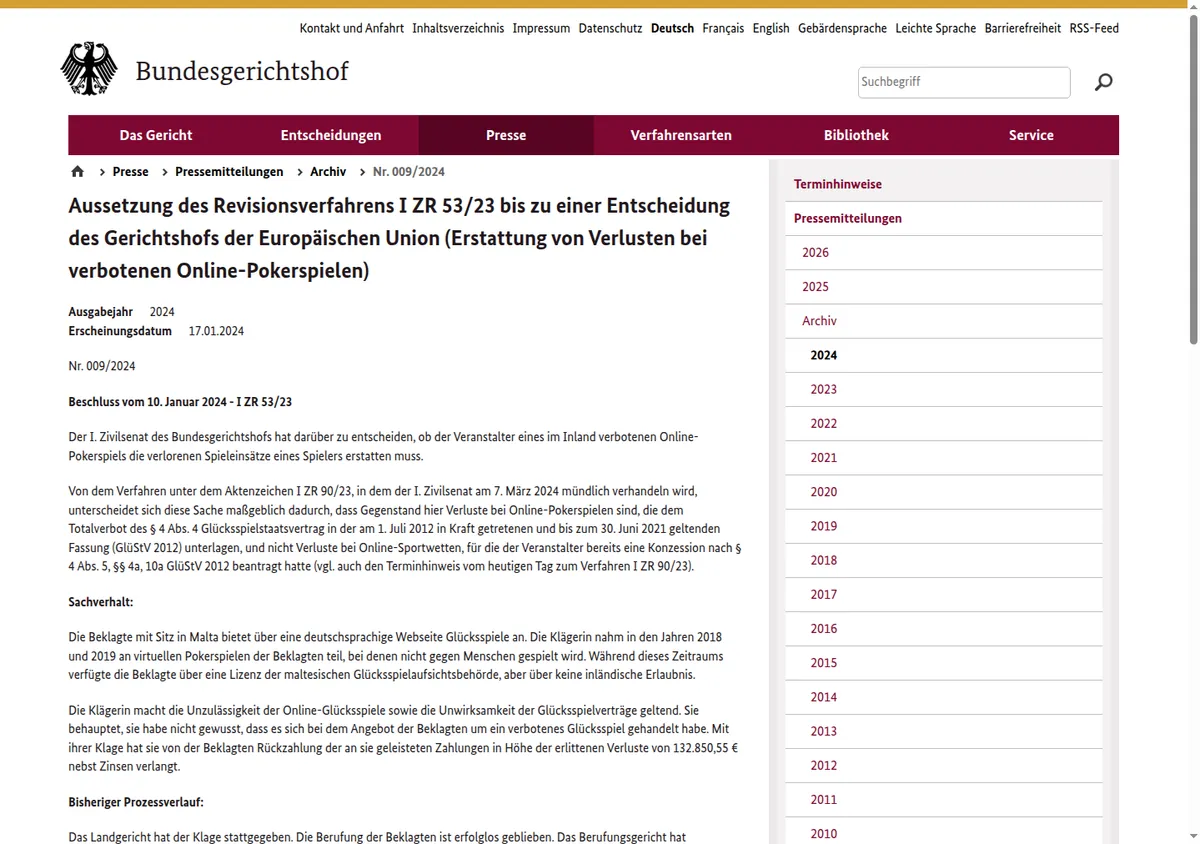Select archive year 2024

pos(944,355)
